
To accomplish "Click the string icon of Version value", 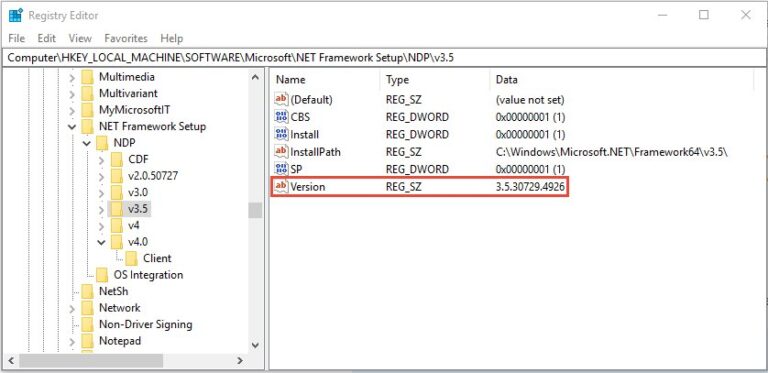I will (x=281, y=186).
